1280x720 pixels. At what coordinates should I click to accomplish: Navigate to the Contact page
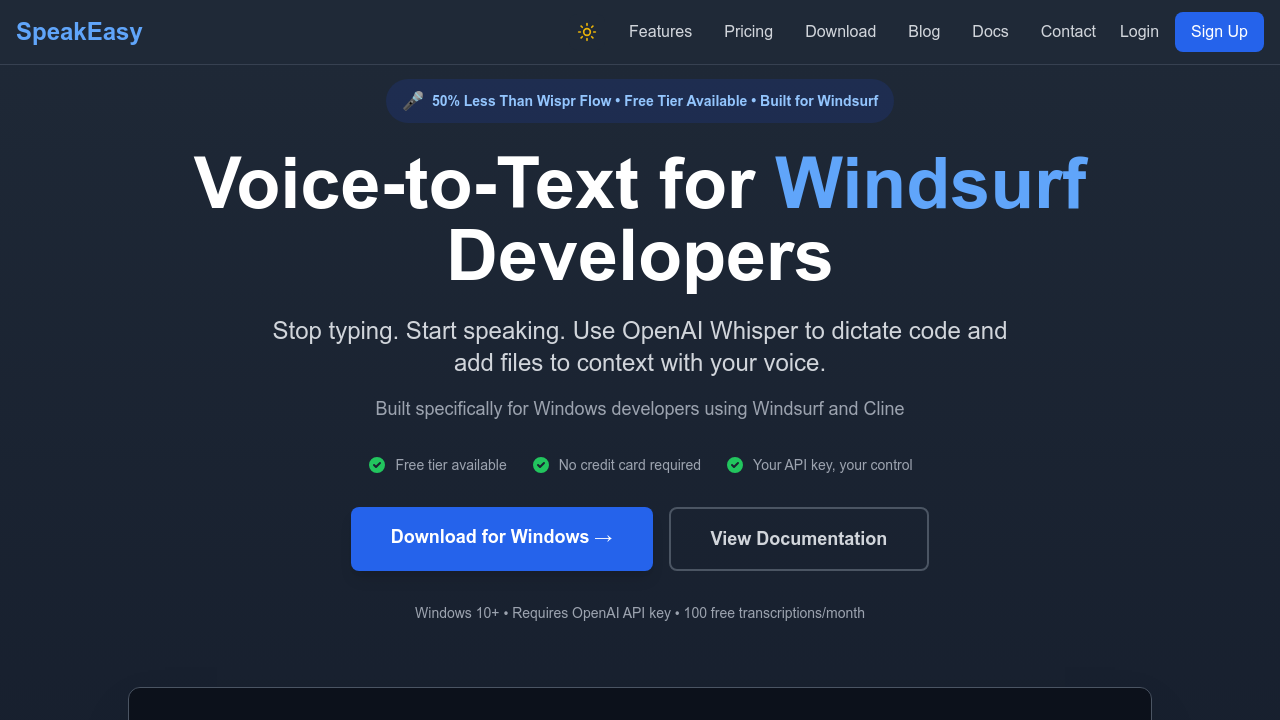tap(1068, 32)
